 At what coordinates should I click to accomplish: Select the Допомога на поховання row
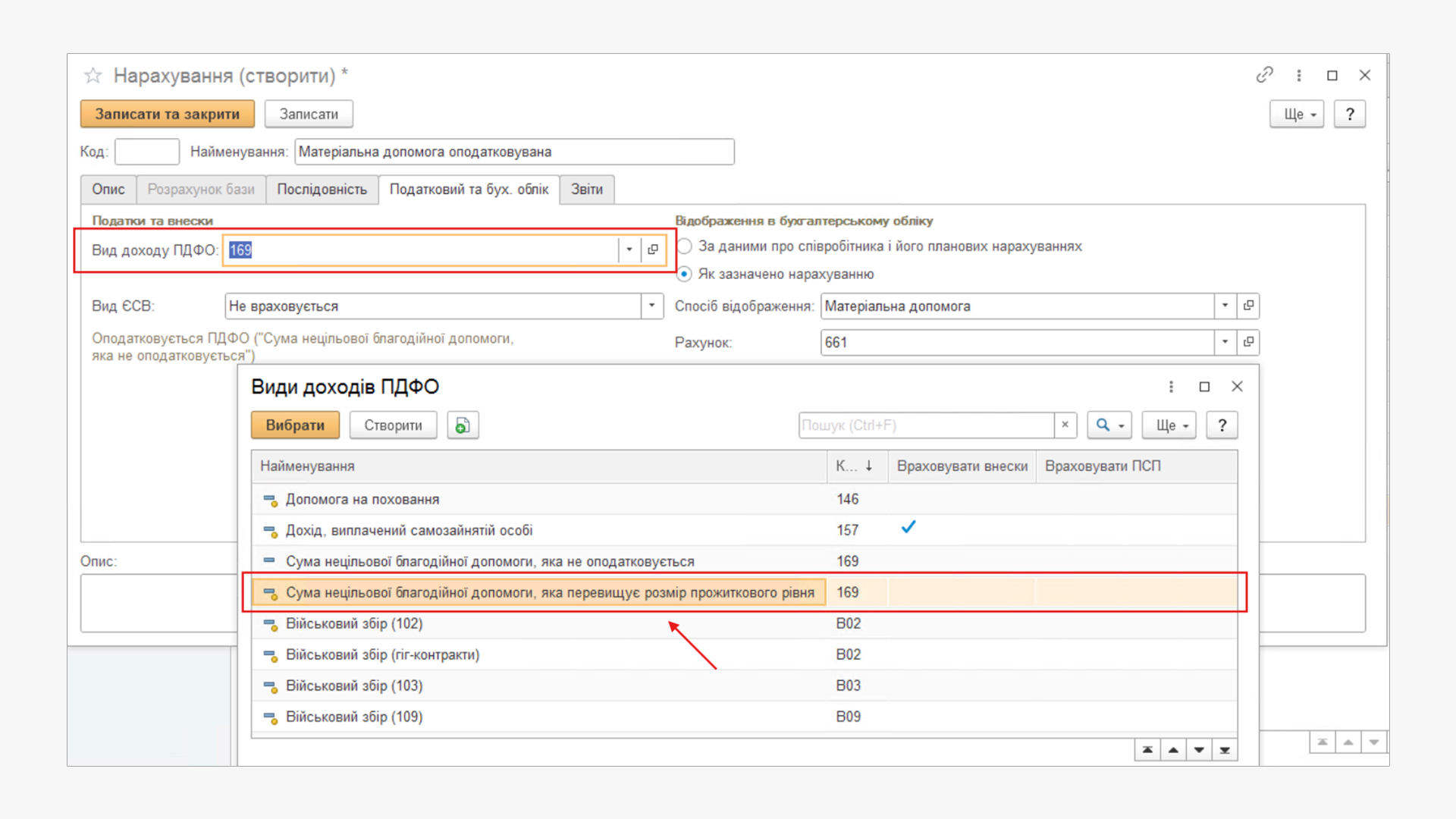362,500
